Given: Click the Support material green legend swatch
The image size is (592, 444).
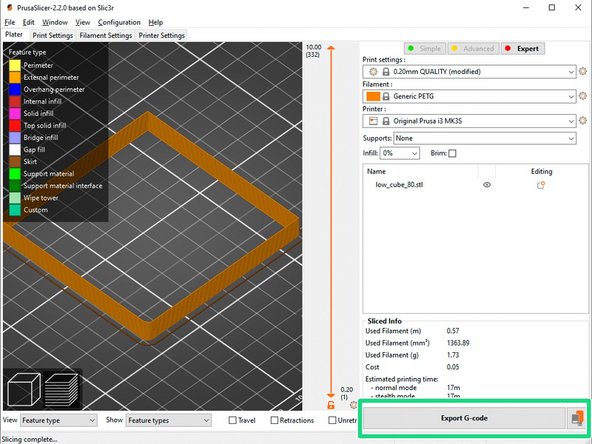Looking at the screenshot, I should click(x=15, y=174).
